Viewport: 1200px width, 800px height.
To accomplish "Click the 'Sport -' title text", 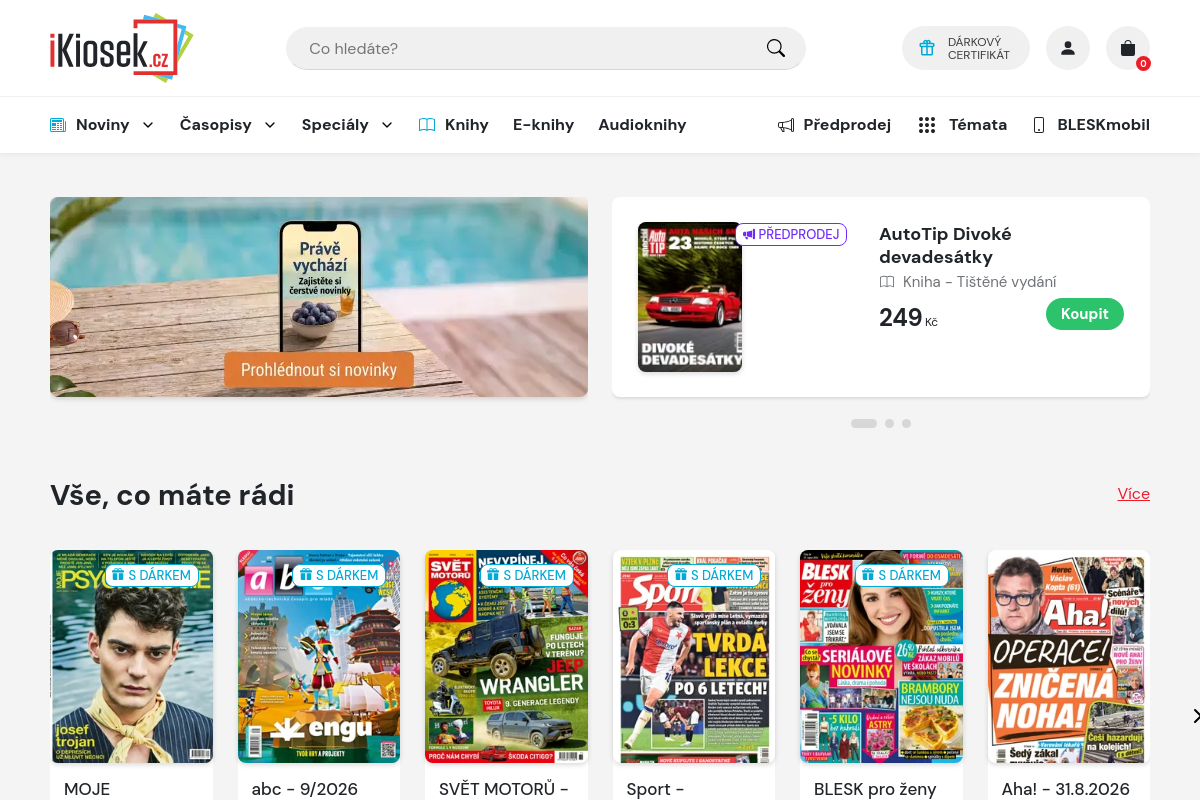I will 655,789.
